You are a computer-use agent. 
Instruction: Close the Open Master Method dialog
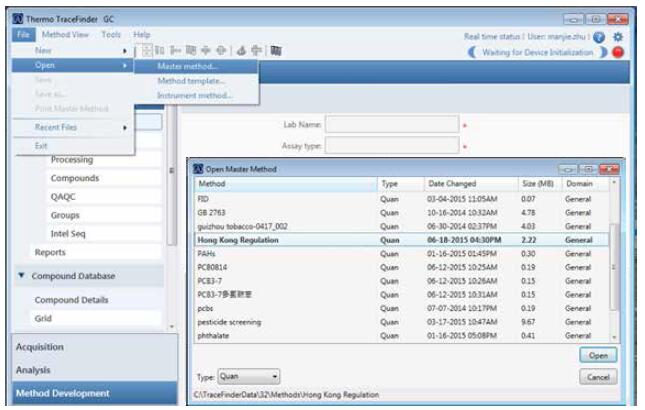[x=610, y=168]
